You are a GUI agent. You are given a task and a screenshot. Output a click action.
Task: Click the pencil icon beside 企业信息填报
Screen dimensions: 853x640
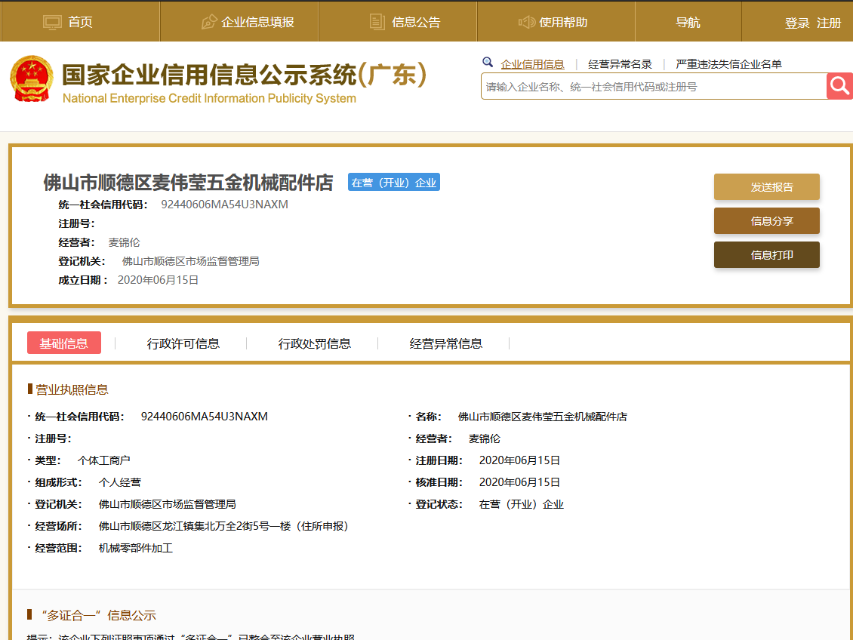pos(209,22)
